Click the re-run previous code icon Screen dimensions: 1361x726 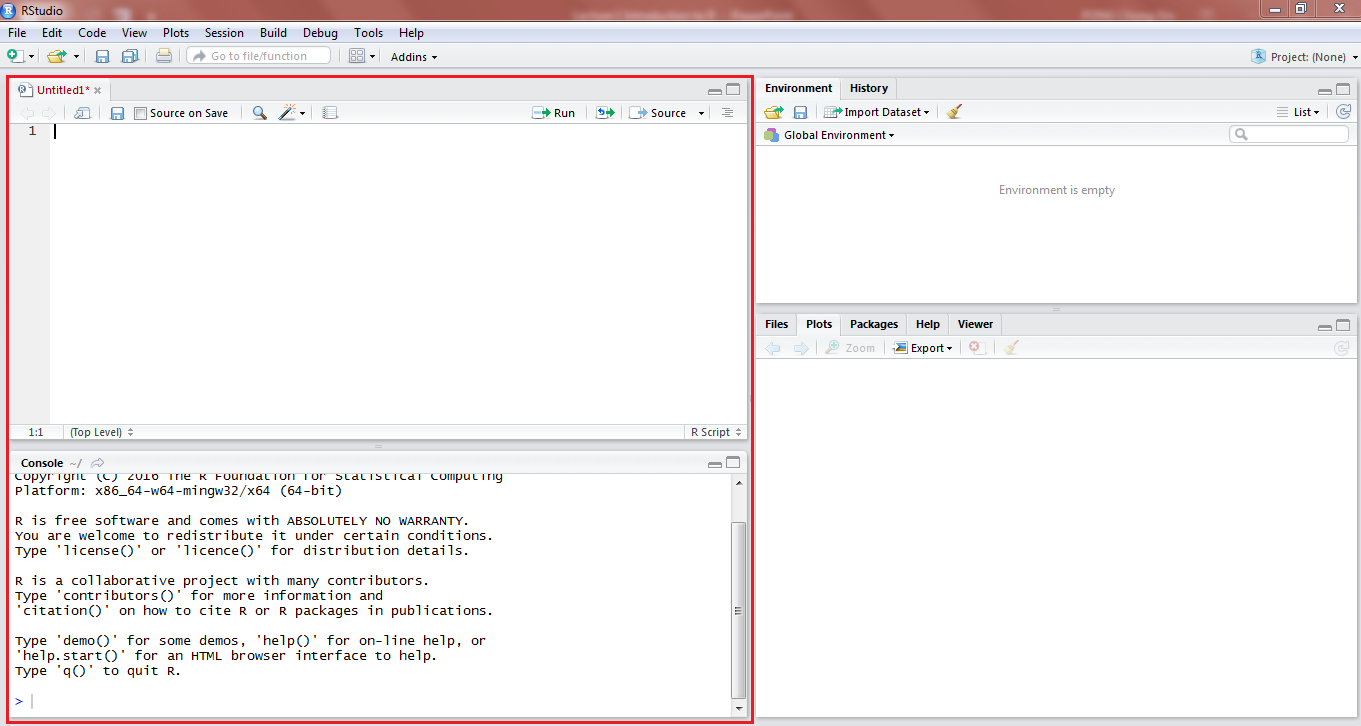point(604,113)
